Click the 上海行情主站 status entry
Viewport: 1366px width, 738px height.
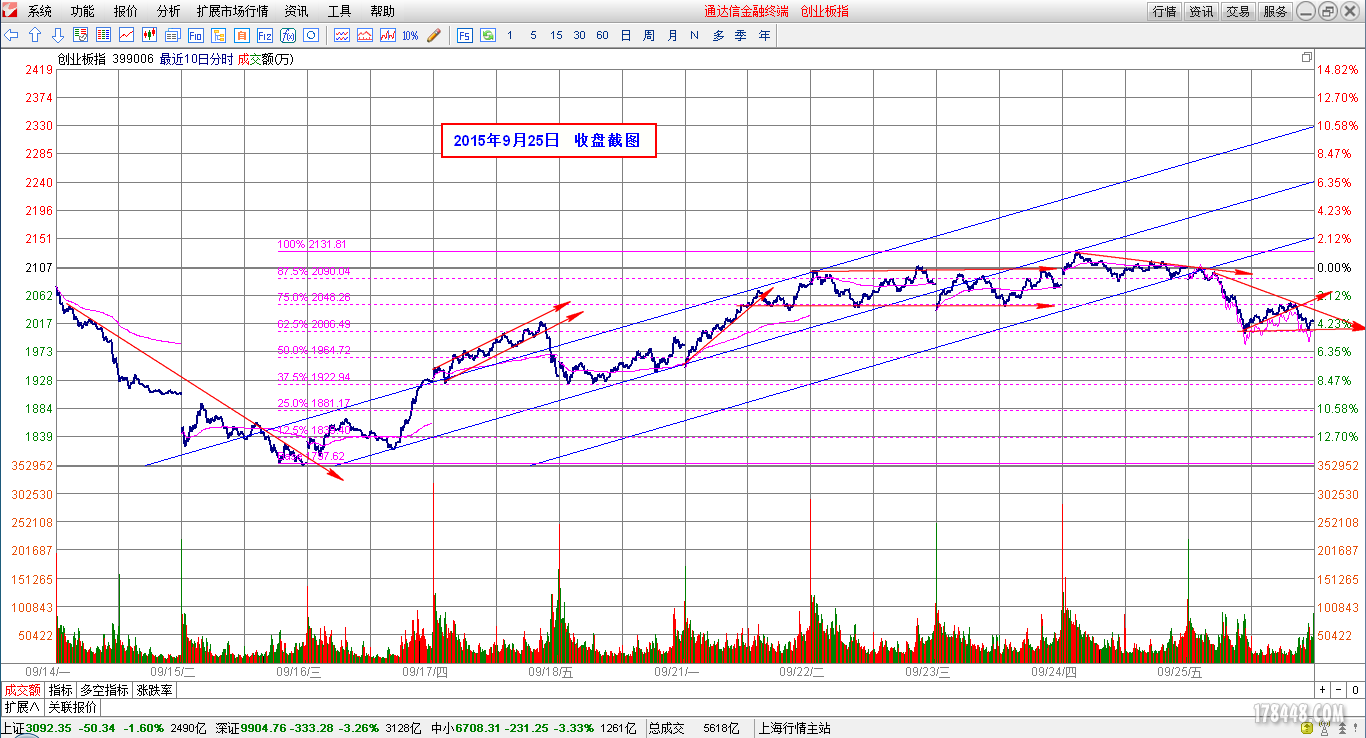[795, 728]
